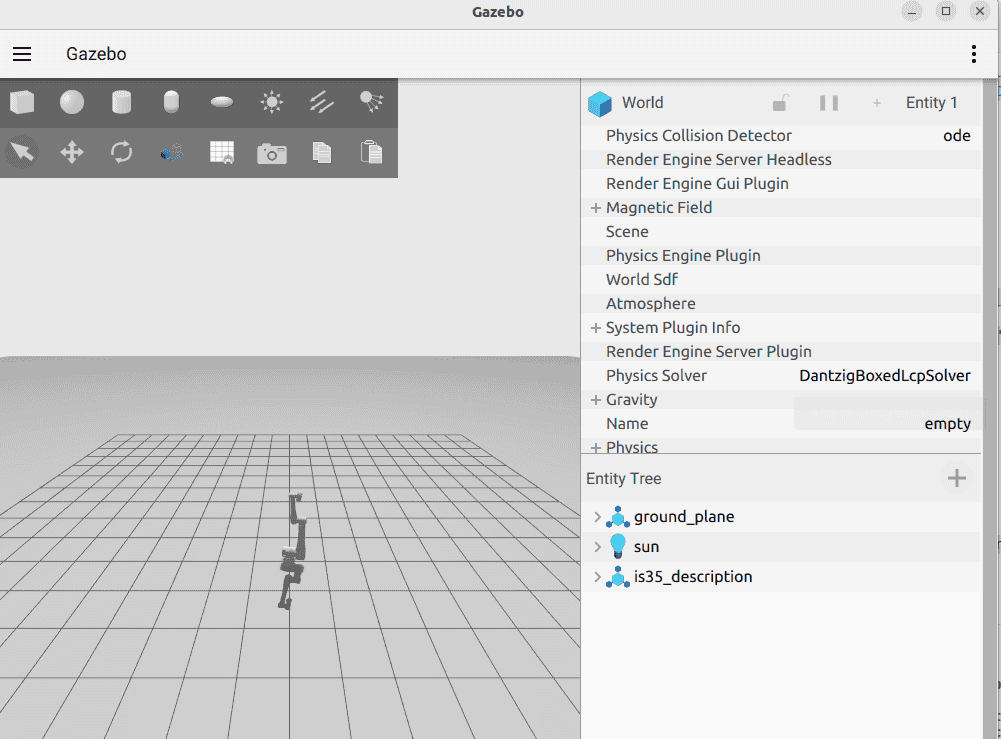Toggle the inspector lock icon
Viewport: 1001px width, 739px height.
780,103
